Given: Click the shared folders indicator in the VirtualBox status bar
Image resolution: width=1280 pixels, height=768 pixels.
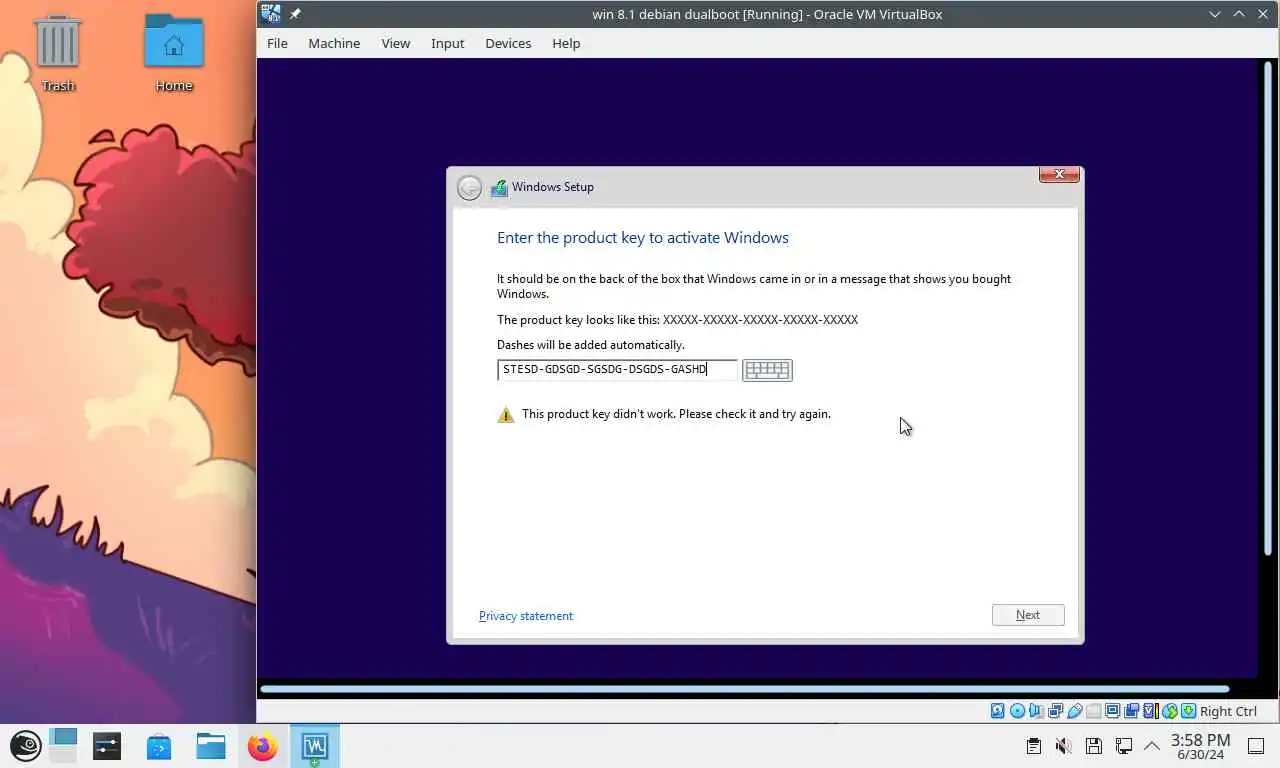Looking at the screenshot, I should [1093, 711].
